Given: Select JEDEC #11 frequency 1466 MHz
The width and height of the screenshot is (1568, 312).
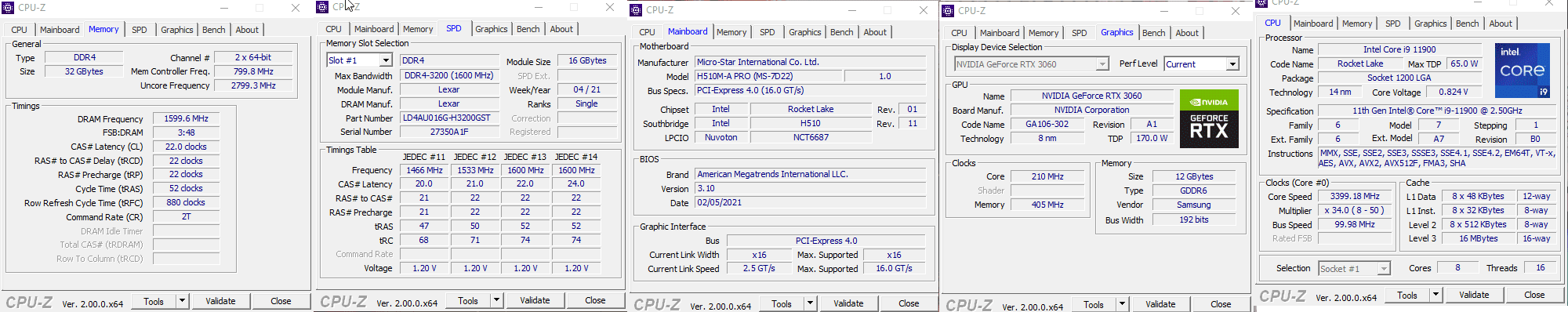Looking at the screenshot, I should (424, 169).
